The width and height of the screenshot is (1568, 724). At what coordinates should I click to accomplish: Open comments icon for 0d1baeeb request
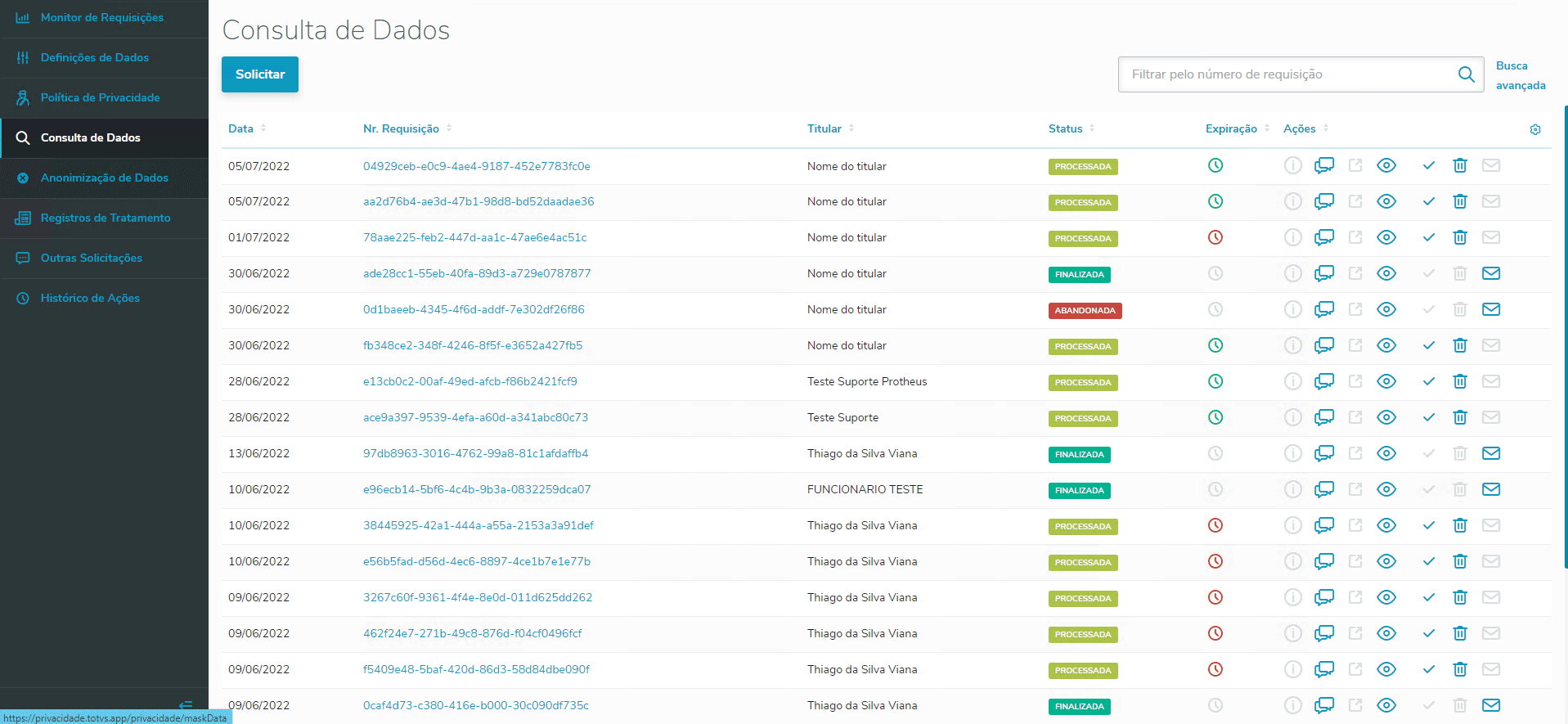[1324, 309]
